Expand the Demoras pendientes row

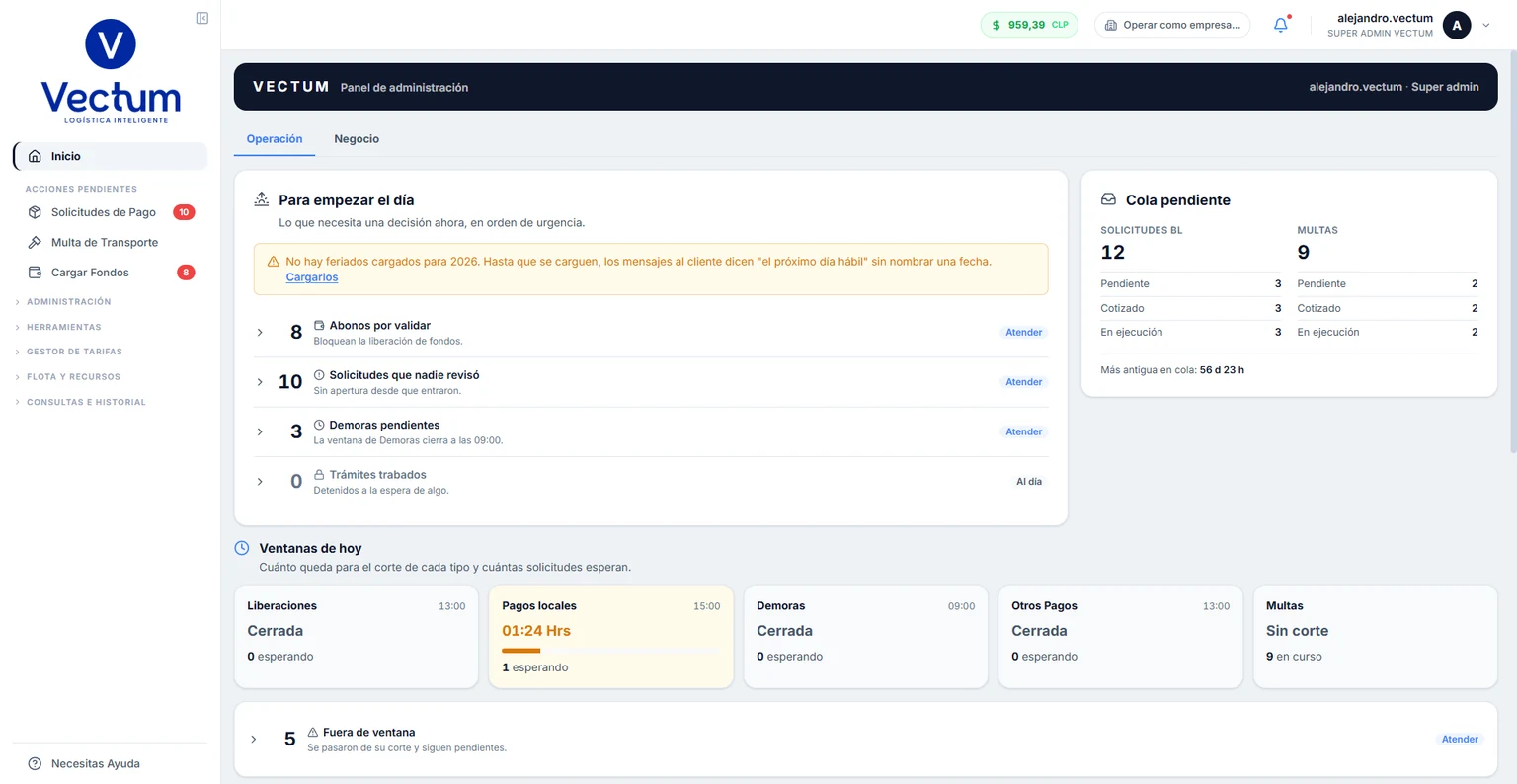click(x=260, y=431)
